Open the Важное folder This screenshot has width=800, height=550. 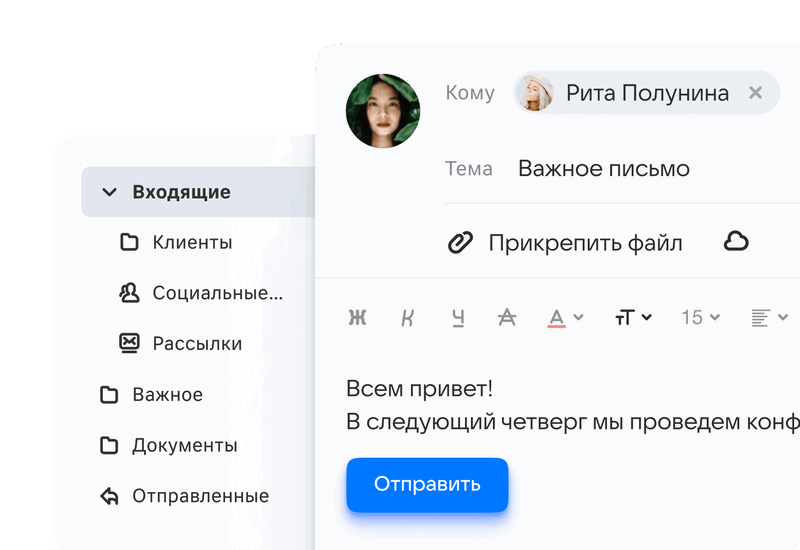[167, 394]
